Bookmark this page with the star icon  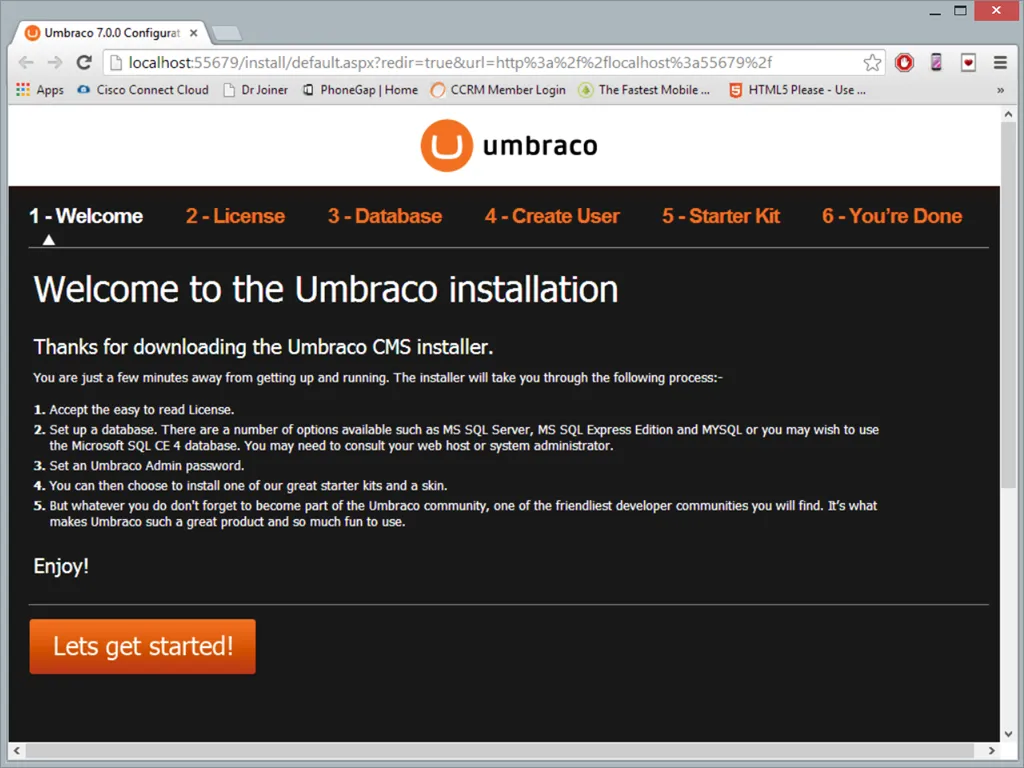[x=872, y=62]
